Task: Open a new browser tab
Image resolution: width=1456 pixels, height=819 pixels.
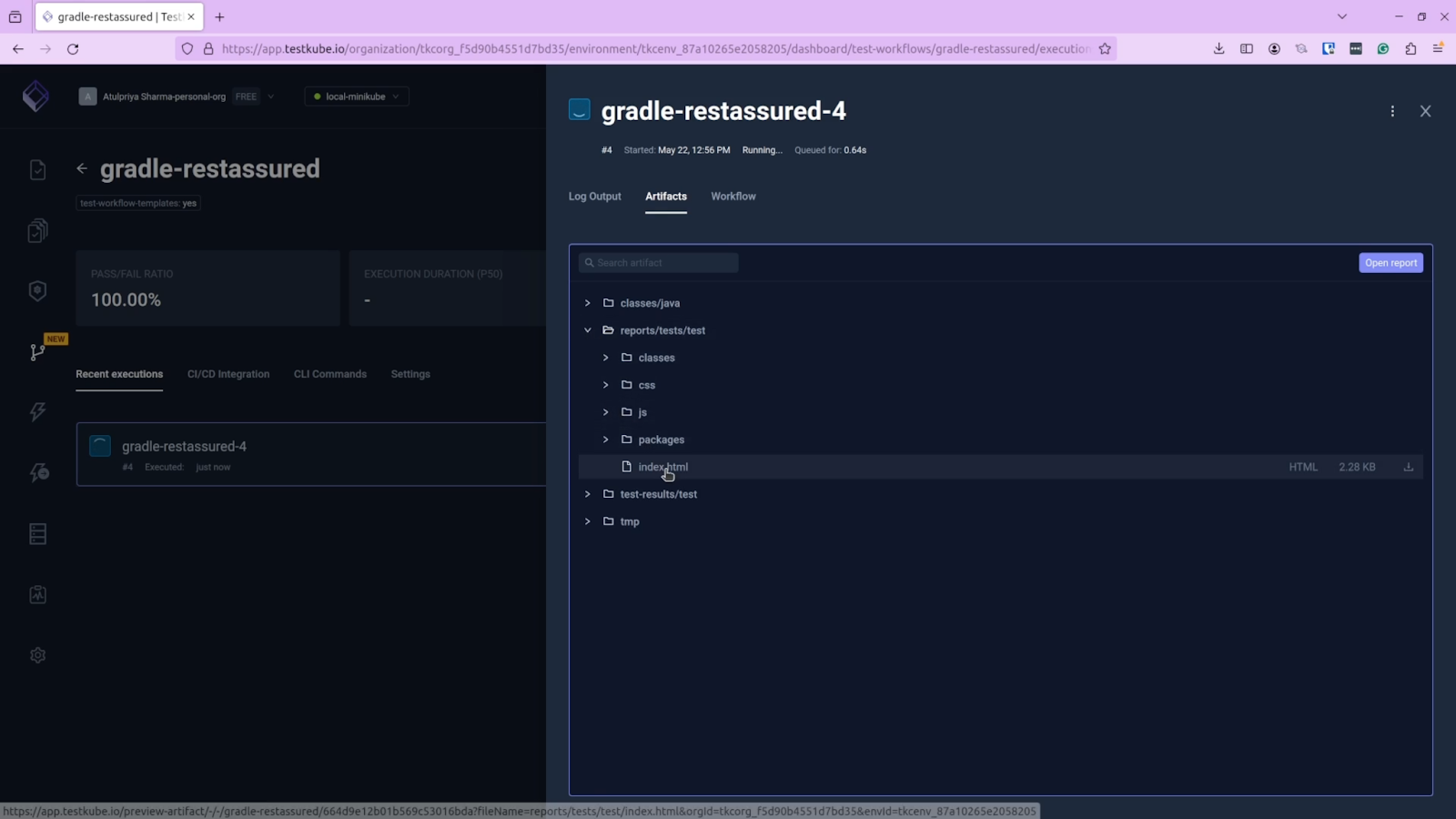Action: pyautogui.click(x=219, y=16)
